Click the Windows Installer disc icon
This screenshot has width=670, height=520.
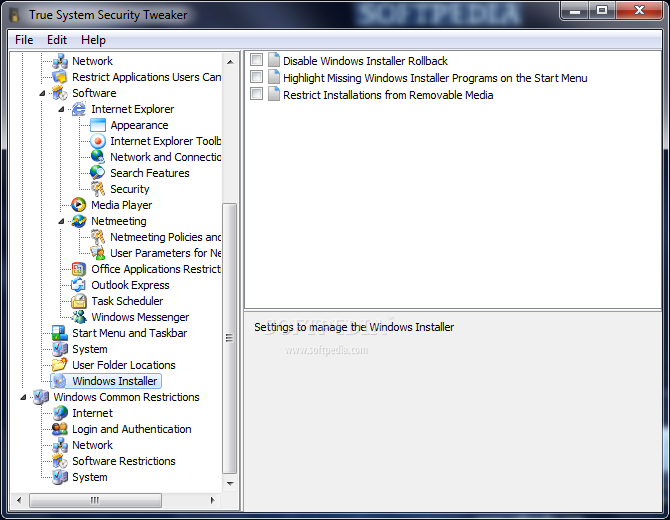60,381
